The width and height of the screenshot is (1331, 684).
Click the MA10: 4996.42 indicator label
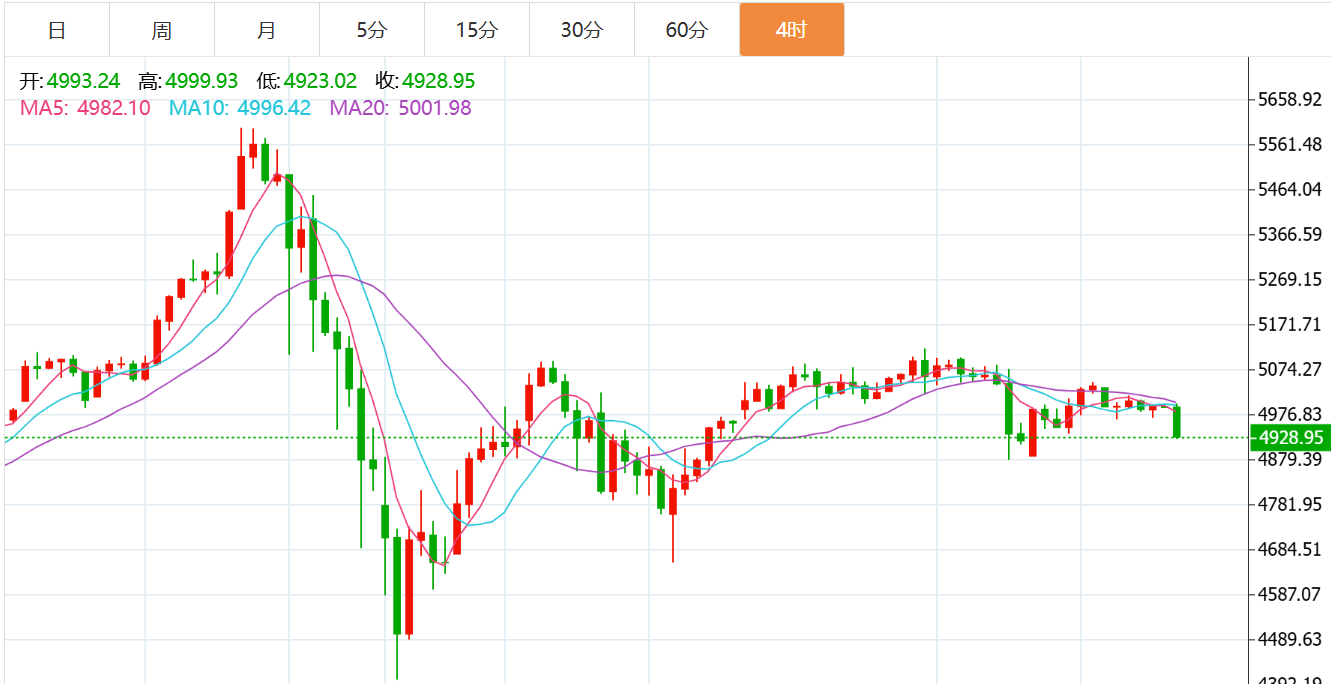pos(240,108)
